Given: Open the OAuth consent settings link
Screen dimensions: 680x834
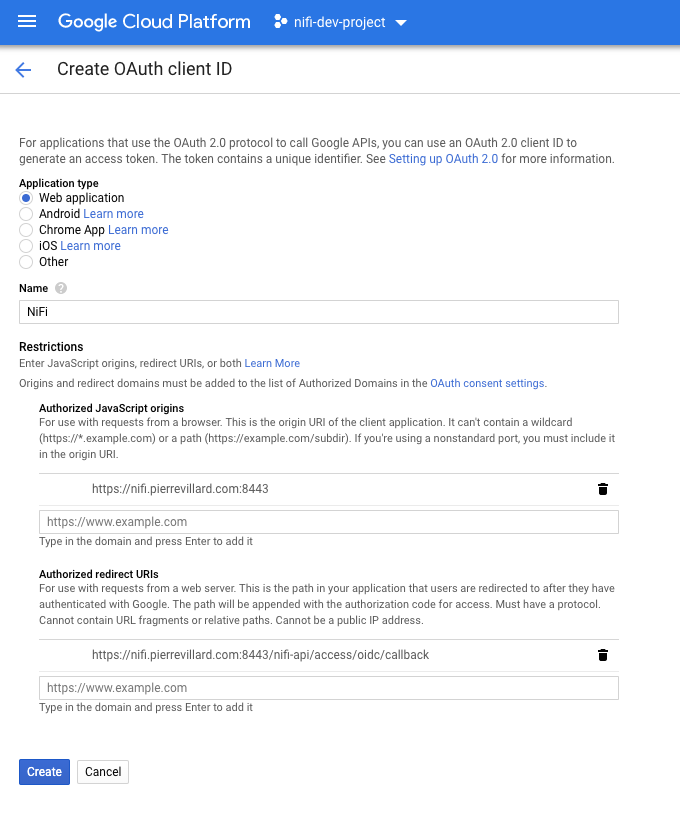Looking at the screenshot, I should [487, 383].
